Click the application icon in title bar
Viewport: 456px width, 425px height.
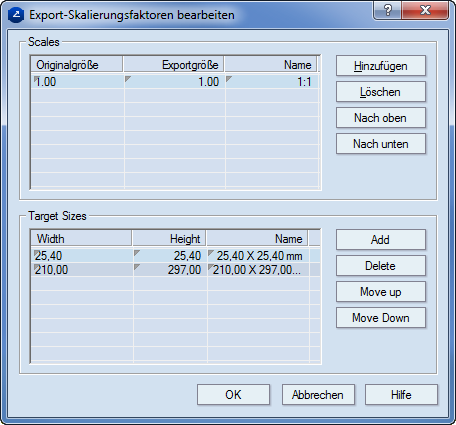pos(16,15)
